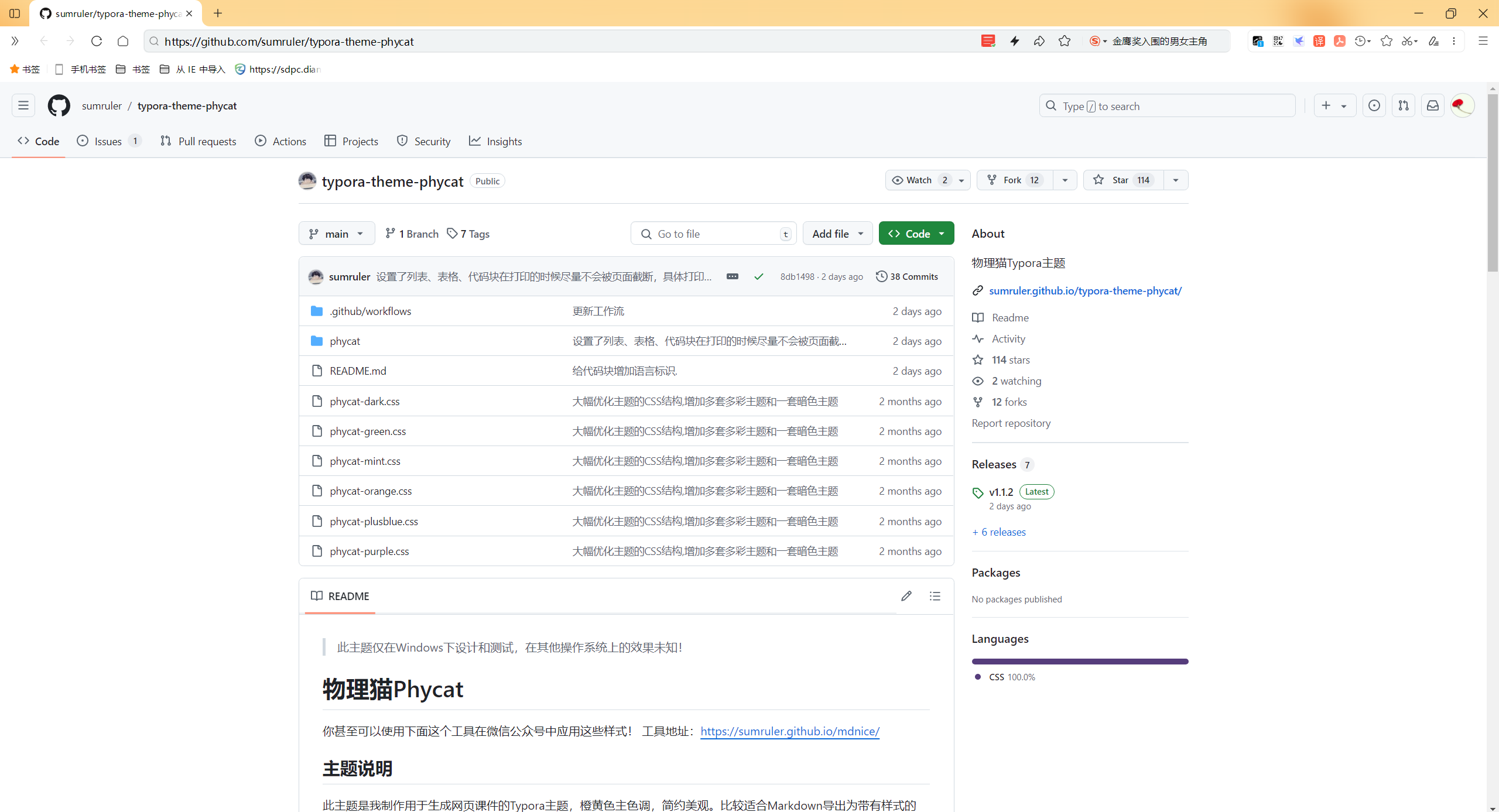The width and height of the screenshot is (1499, 812).
Task: Select the Code tab
Action: 39,141
